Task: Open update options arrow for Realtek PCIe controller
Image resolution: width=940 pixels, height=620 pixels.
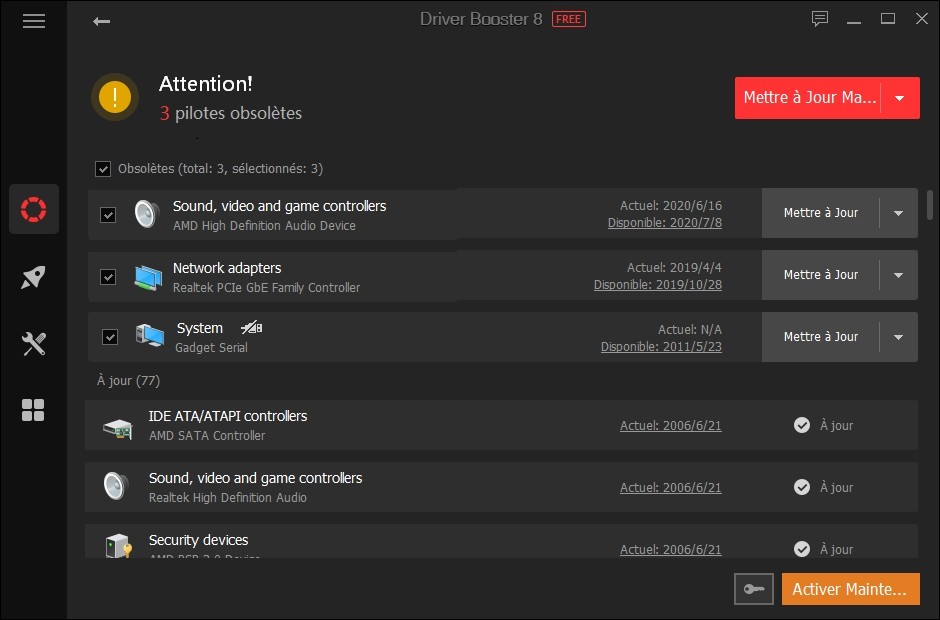Action: click(x=899, y=275)
